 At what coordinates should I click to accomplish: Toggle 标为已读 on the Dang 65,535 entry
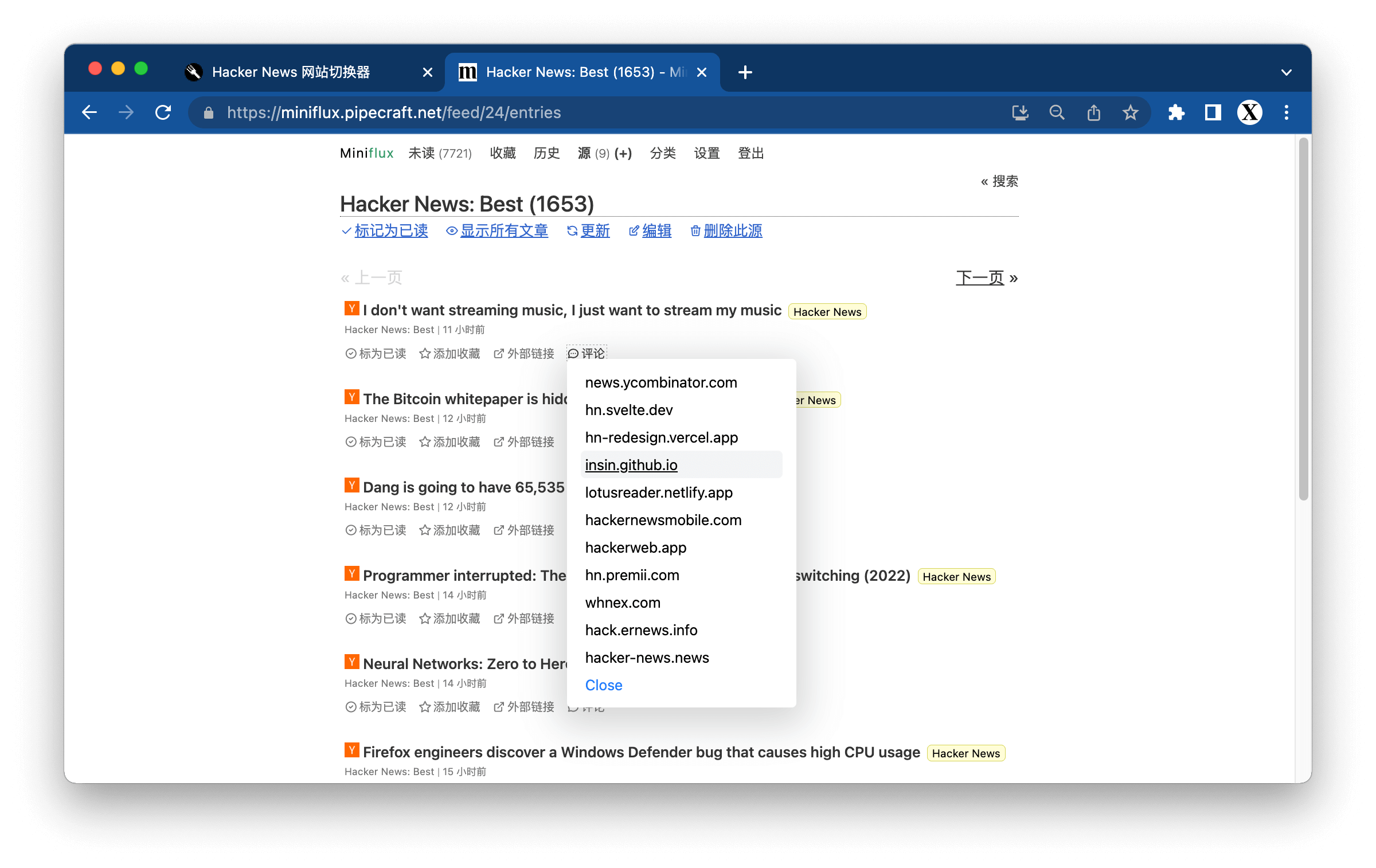point(376,530)
